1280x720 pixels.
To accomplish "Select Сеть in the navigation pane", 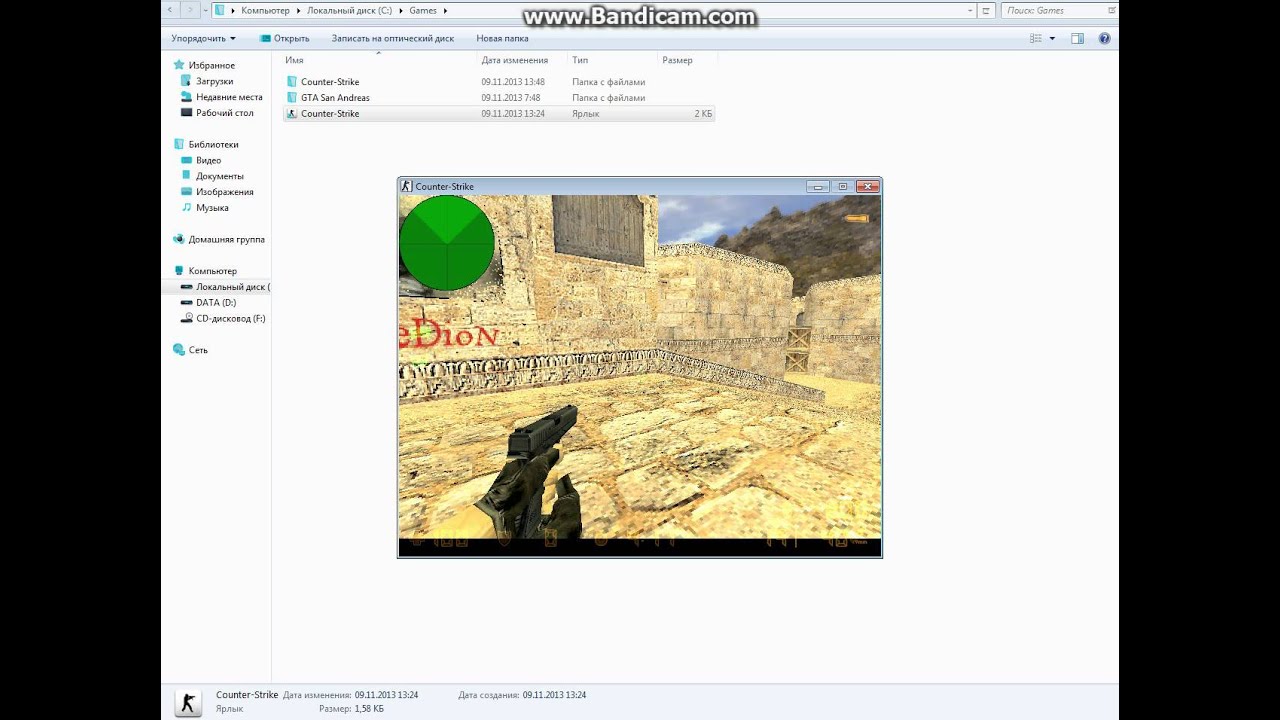I will 198,350.
